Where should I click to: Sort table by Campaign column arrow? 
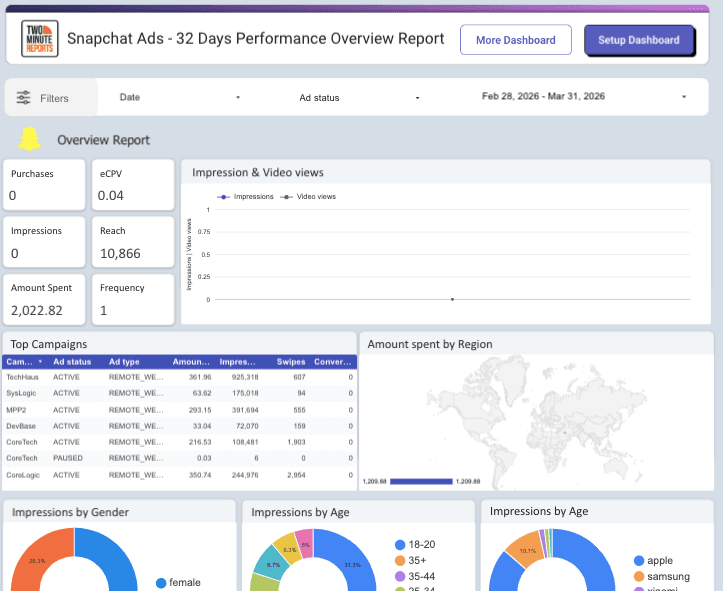tap(40, 361)
